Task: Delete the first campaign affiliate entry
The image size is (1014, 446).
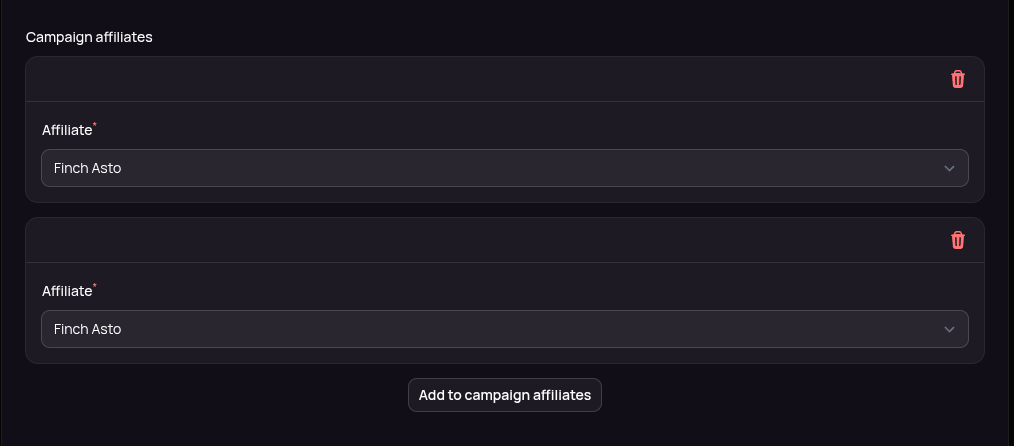Action: tap(957, 79)
